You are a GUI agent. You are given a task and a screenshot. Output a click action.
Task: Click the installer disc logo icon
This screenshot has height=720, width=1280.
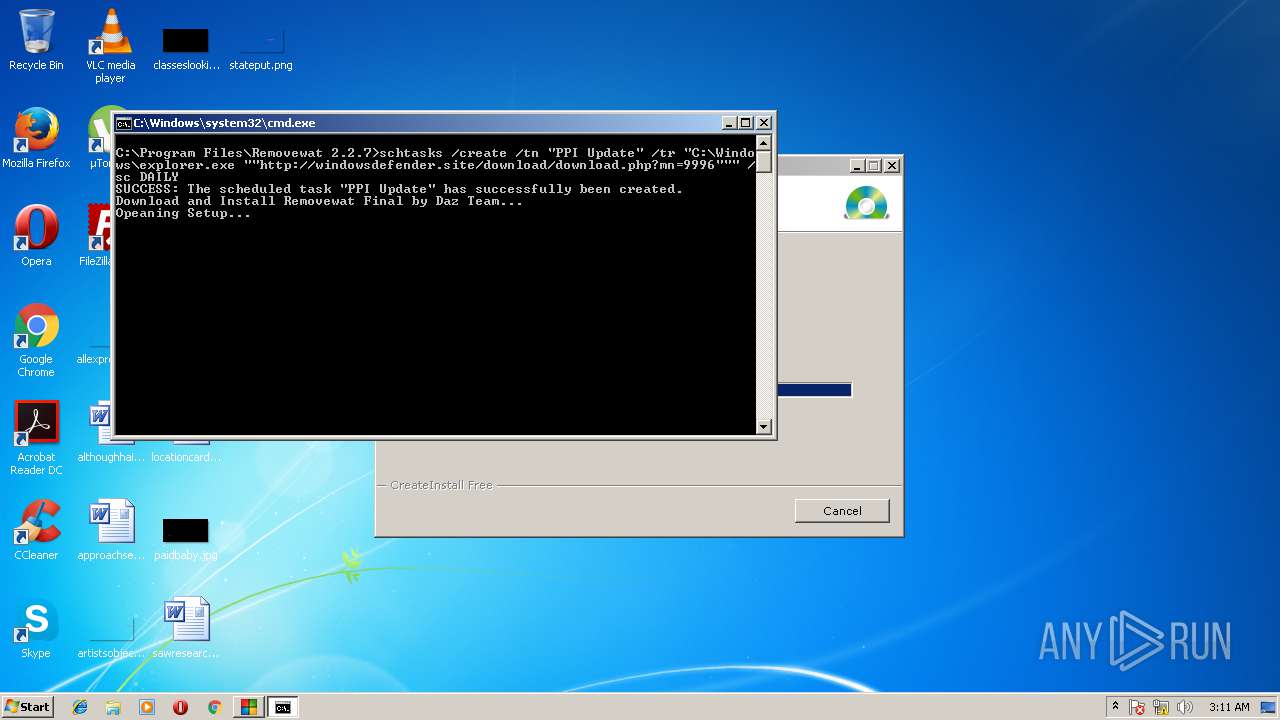pos(866,203)
